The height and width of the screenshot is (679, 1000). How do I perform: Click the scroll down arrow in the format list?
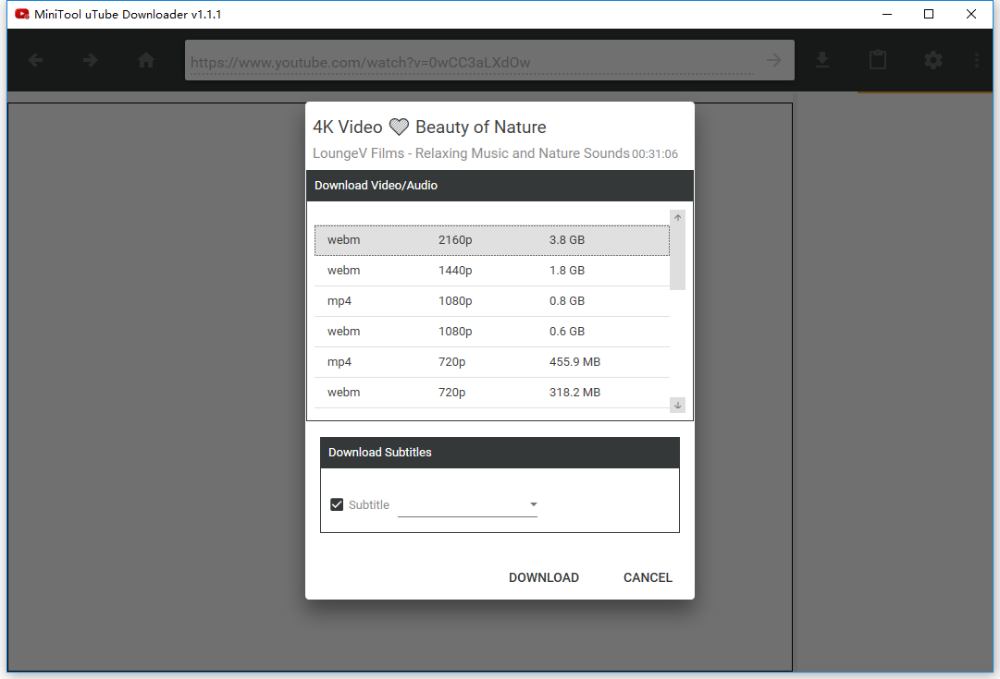(x=677, y=405)
